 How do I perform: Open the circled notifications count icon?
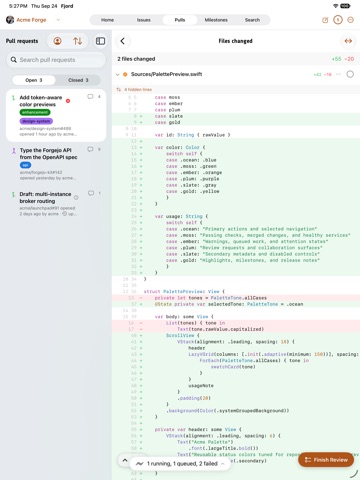(338, 20)
